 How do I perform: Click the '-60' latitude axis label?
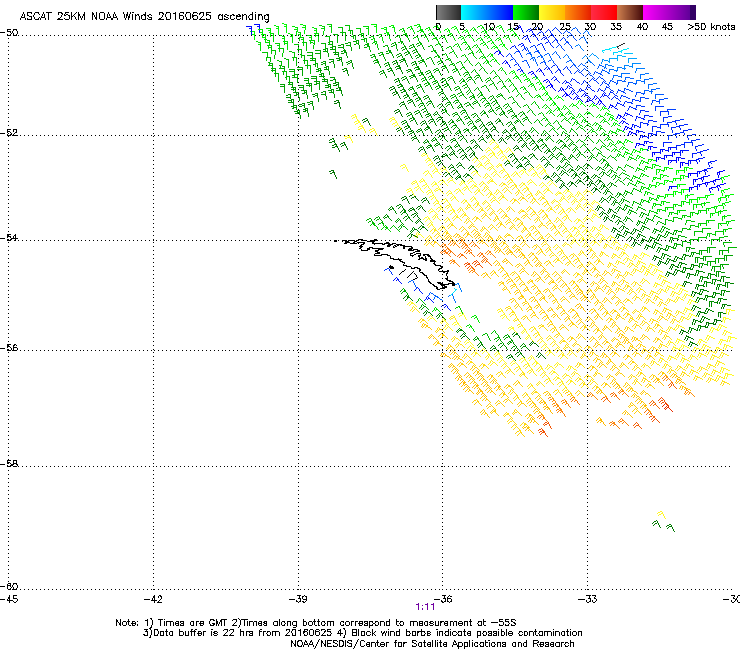(9, 587)
